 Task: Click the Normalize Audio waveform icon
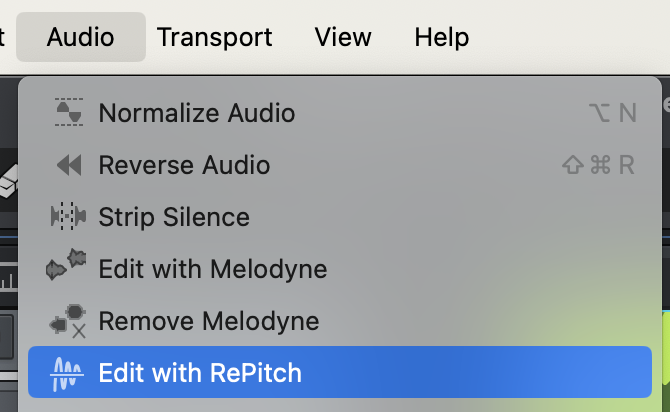68,113
